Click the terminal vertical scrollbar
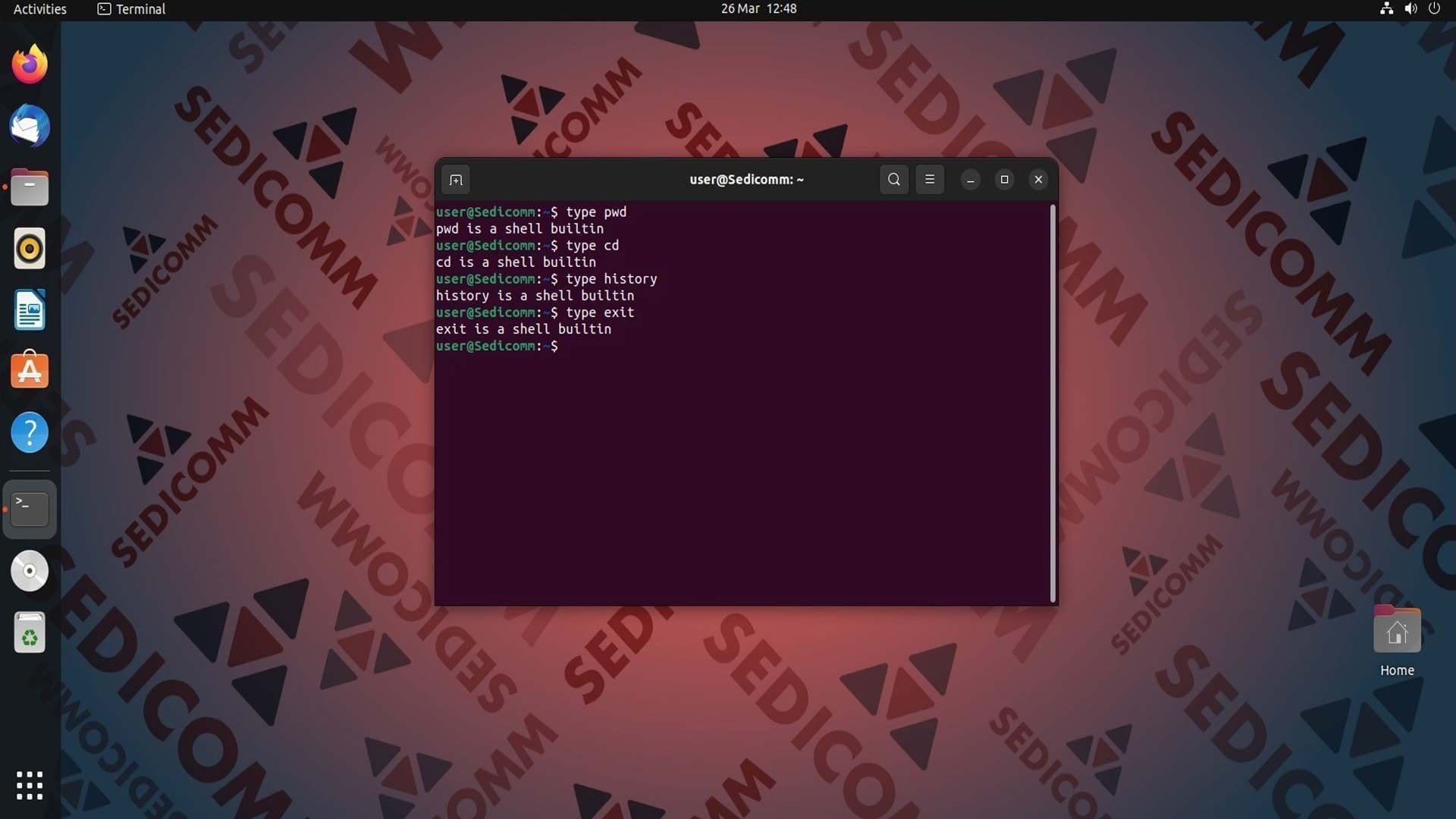This screenshot has height=819, width=1456. [1053, 403]
